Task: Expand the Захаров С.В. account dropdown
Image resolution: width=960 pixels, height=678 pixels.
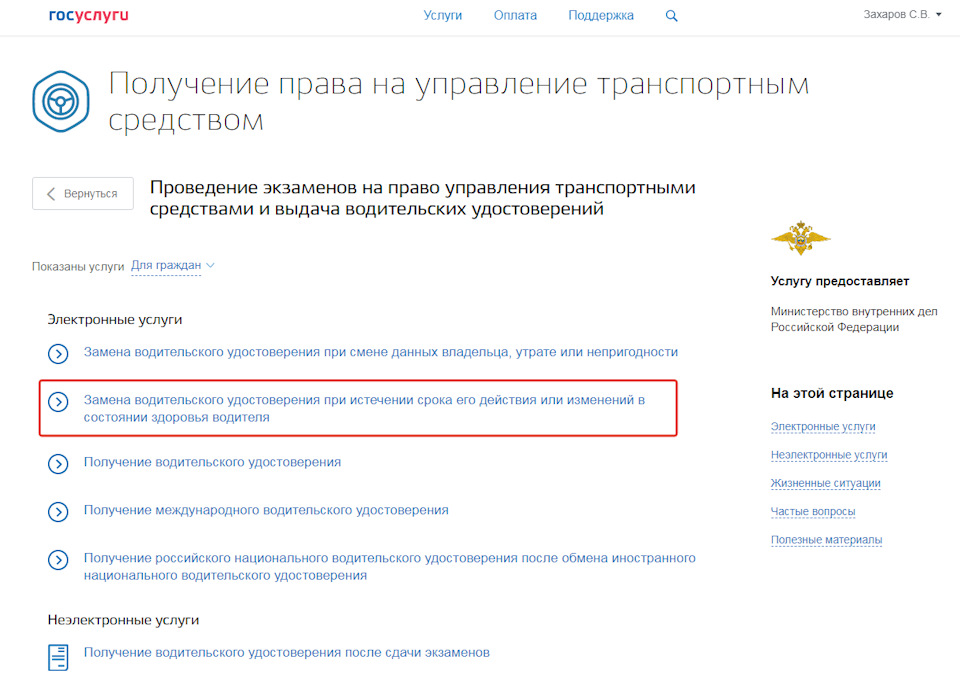Action: [x=902, y=14]
